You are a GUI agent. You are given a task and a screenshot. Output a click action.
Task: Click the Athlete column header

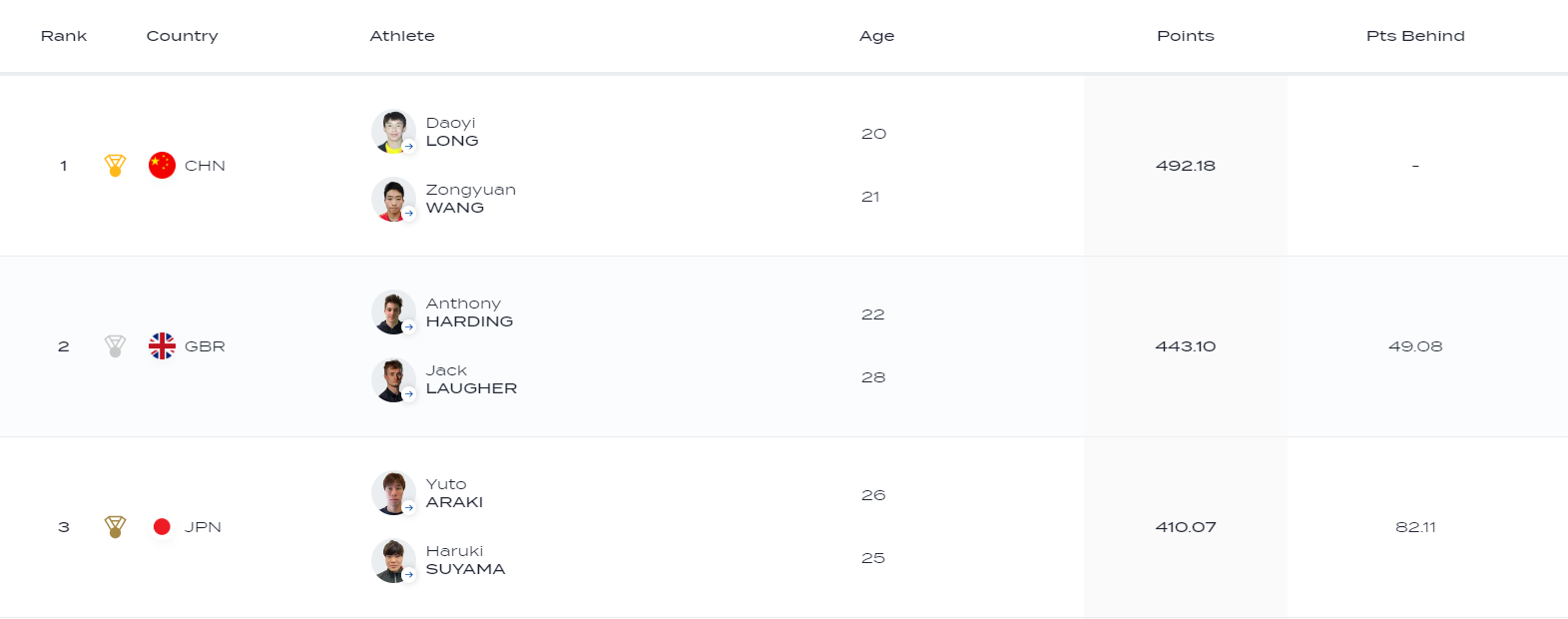[402, 36]
